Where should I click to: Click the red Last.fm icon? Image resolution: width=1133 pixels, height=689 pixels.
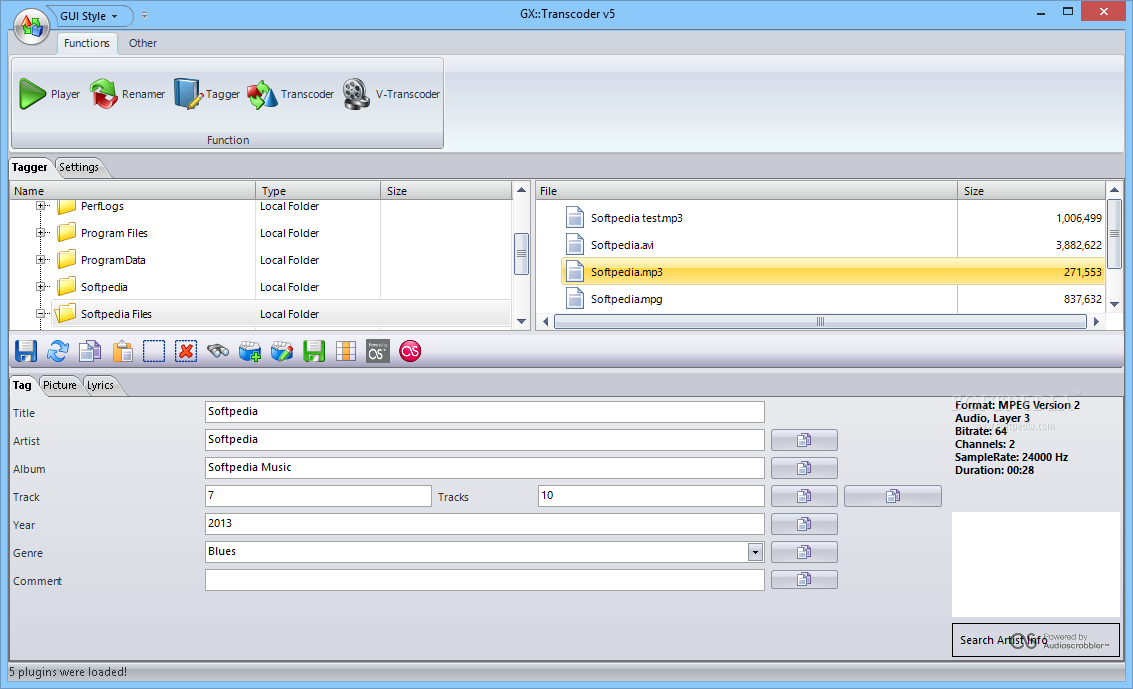point(410,352)
